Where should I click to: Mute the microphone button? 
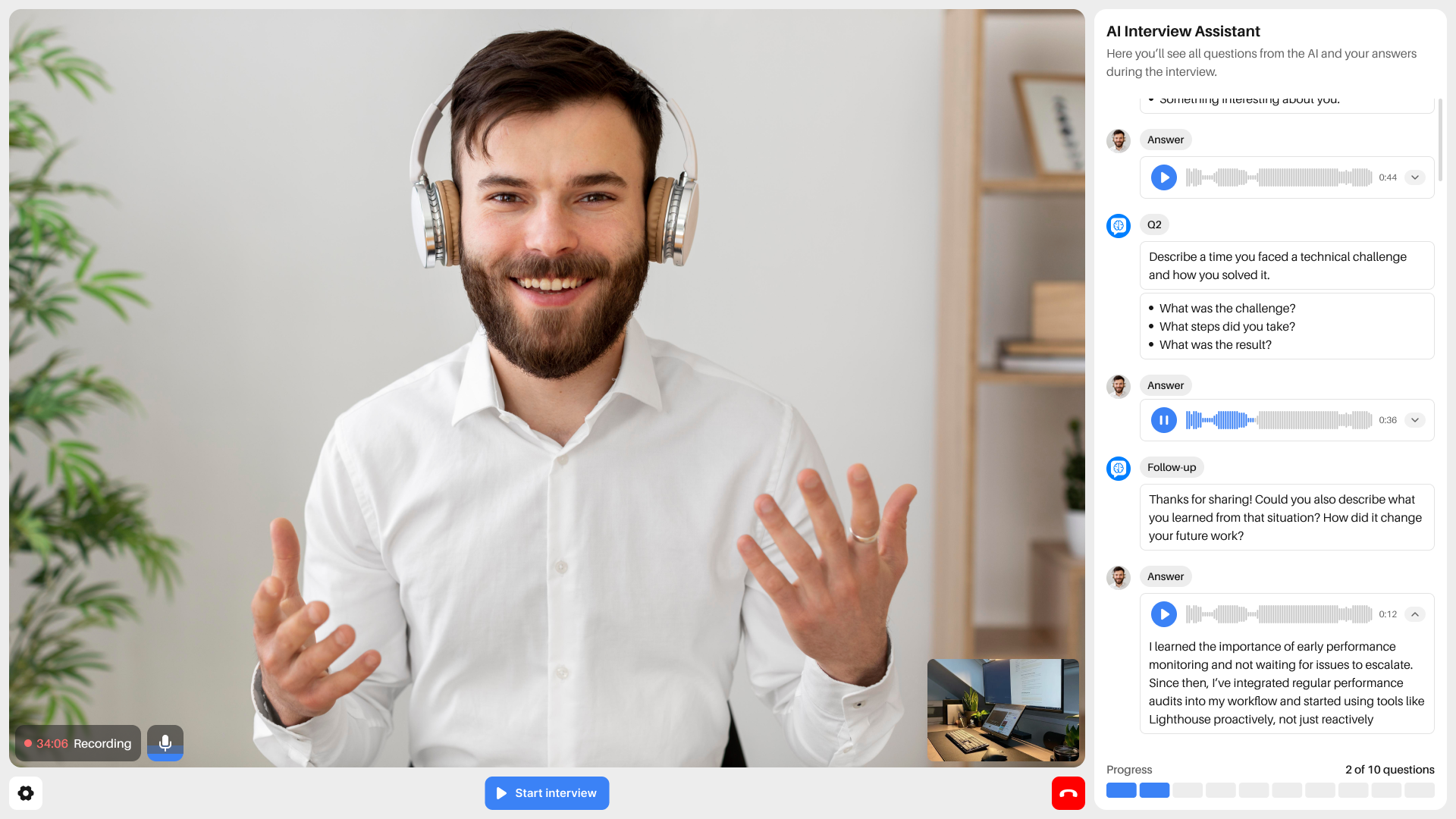click(x=165, y=743)
